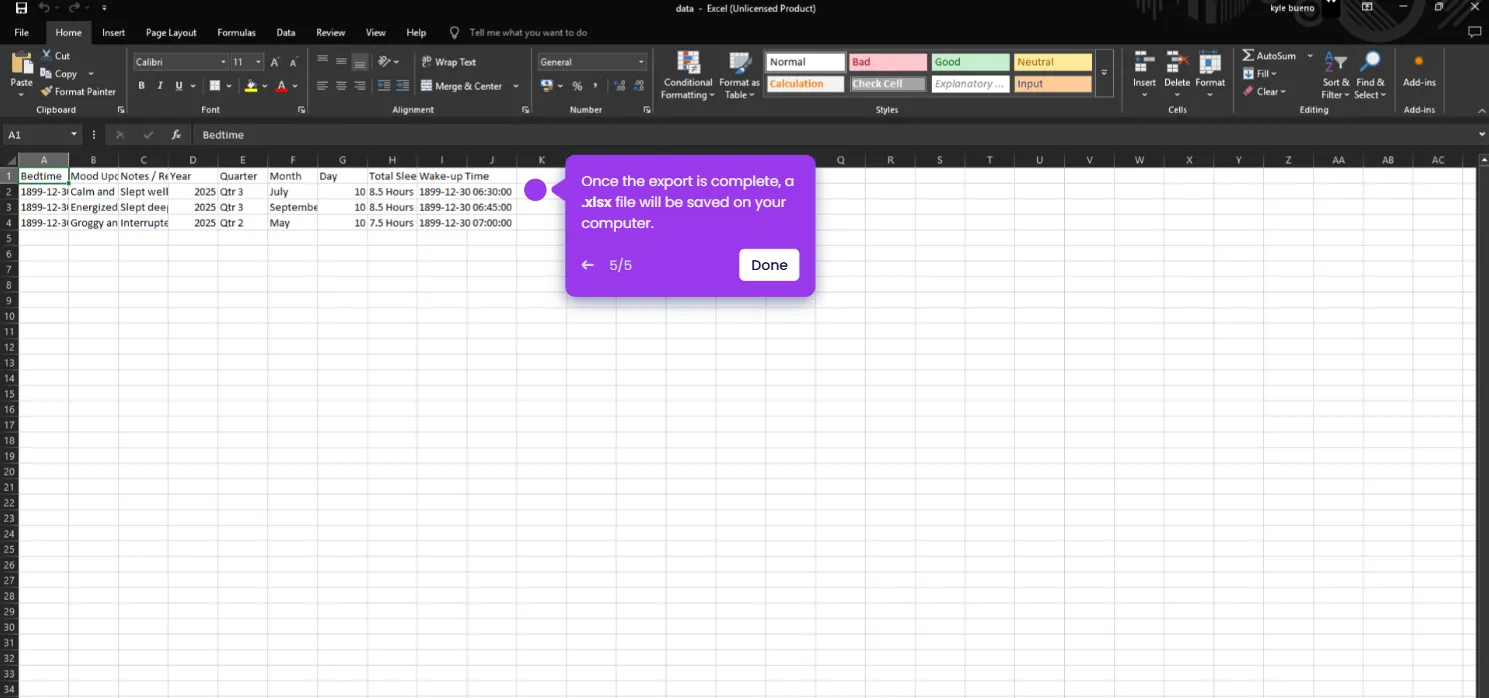Cut the selected cells
This screenshot has height=698, width=1489.
pyautogui.click(x=55, y=56)
